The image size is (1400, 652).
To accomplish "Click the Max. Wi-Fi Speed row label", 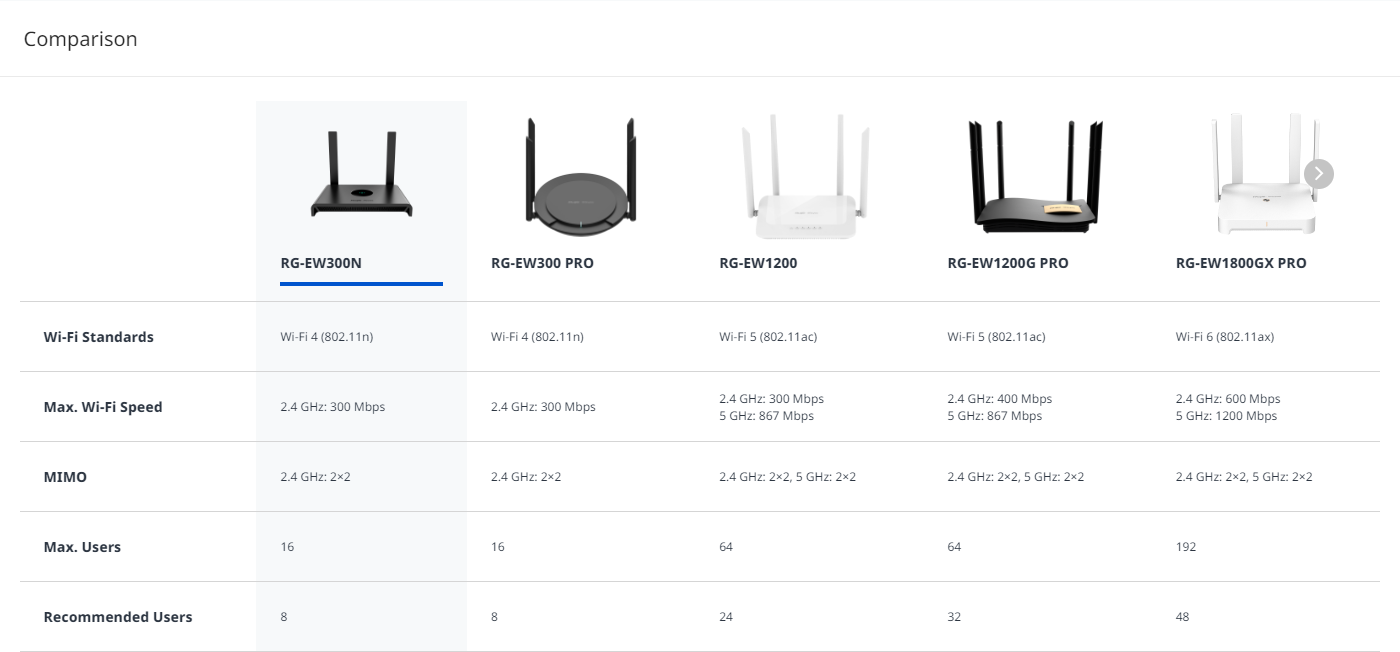I will pyautogui.click(x=103, y=407).
